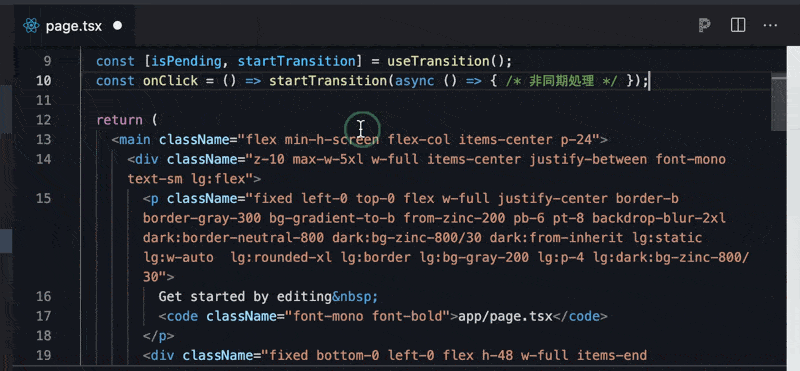Click the main tag name on line 13
This screenshot has width=800, height=371.
coord(135,140)
